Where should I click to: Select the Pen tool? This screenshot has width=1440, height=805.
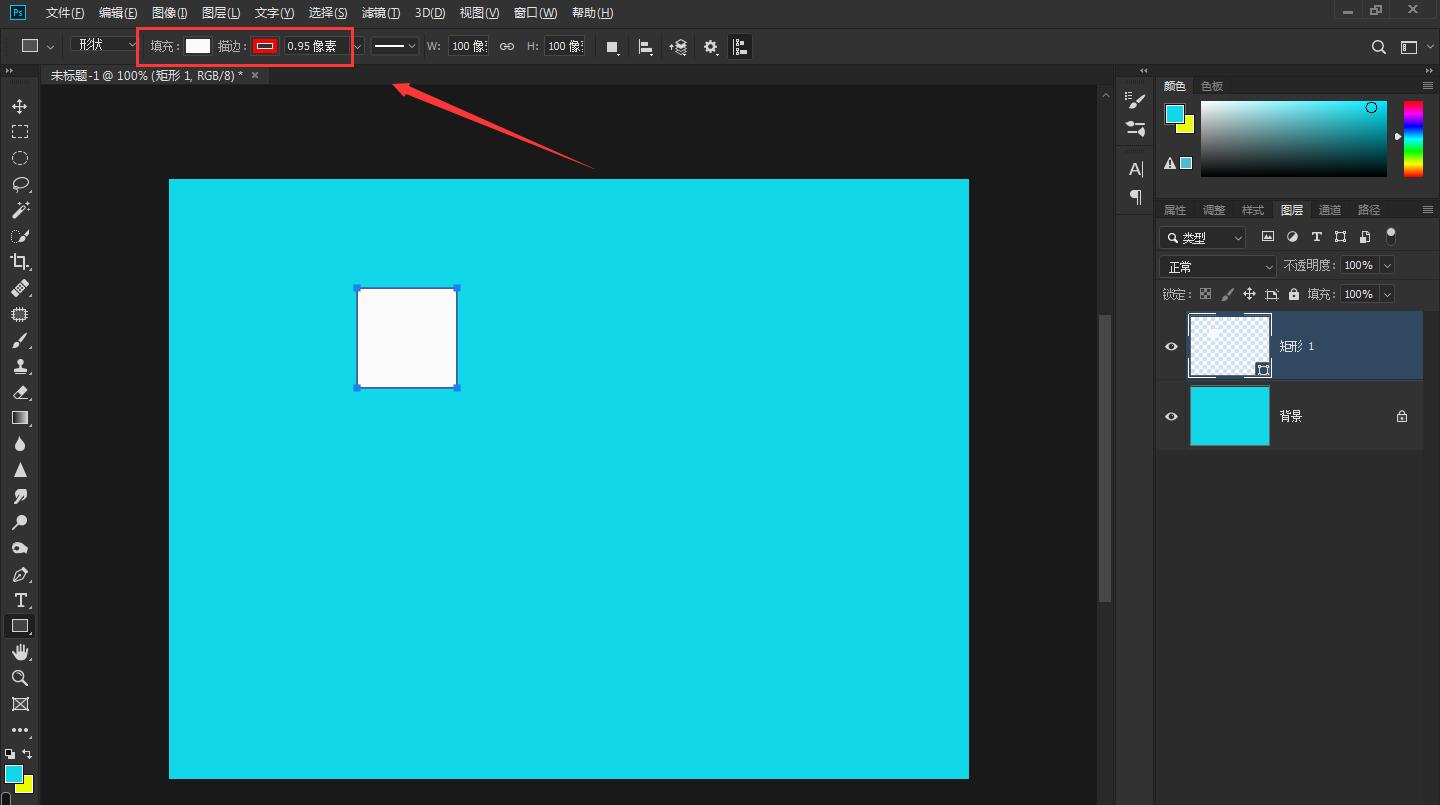tap(19, 575)
